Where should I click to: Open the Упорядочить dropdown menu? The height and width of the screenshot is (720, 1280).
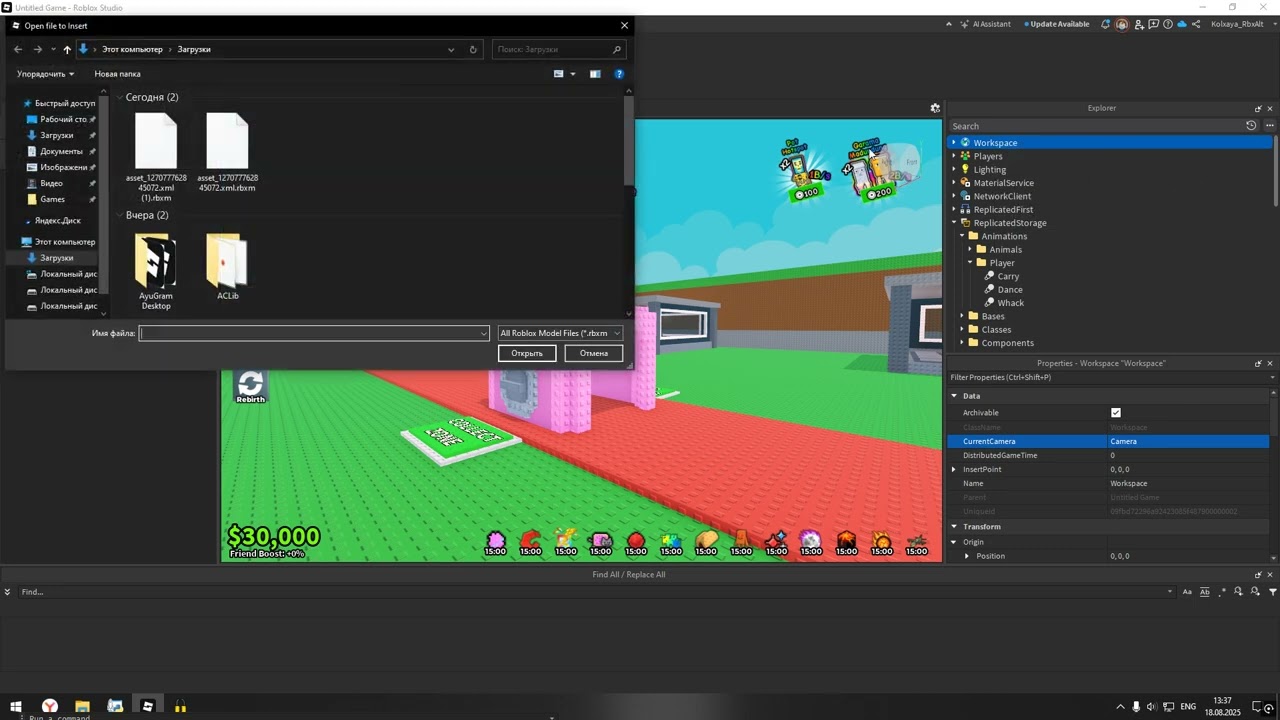point(45,74)
